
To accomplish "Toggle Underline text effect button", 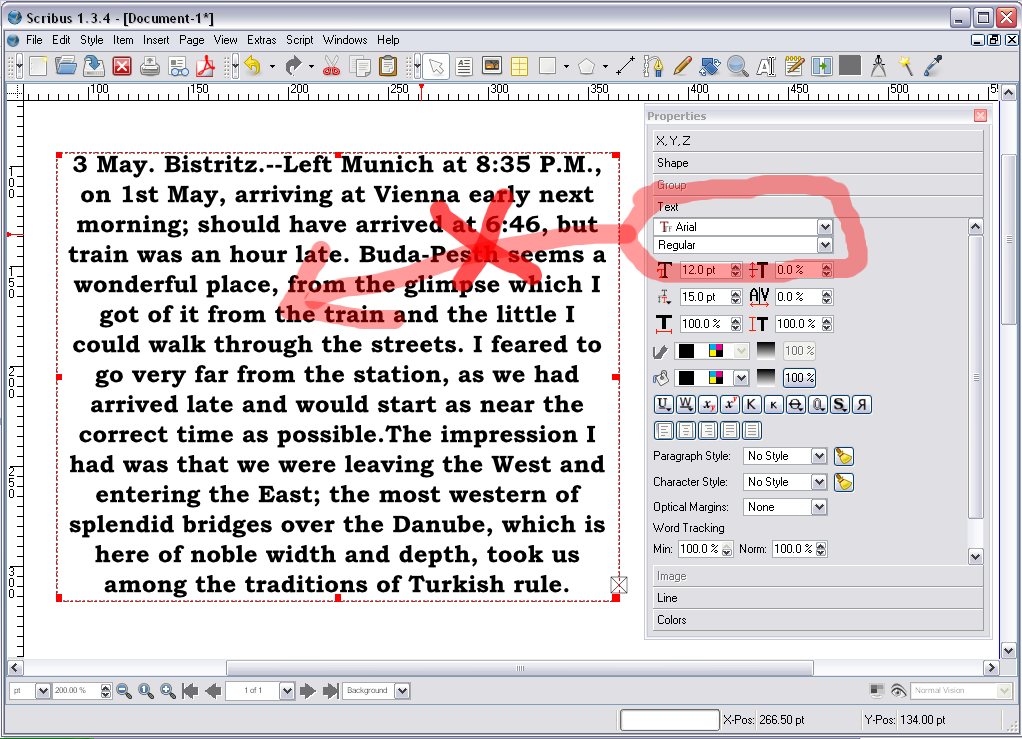I will click(x=663, y=405).
